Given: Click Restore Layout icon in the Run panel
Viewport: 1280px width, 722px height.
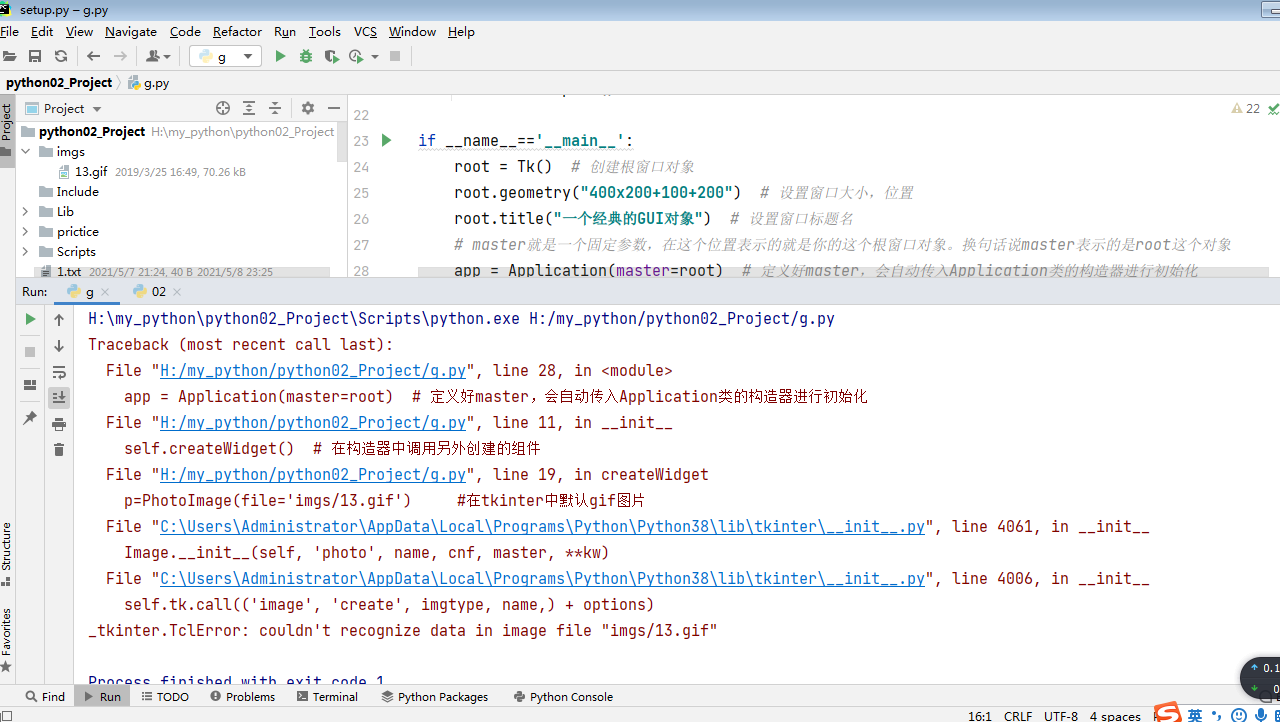Looking at the screenshot, I should tap(30, 385).
